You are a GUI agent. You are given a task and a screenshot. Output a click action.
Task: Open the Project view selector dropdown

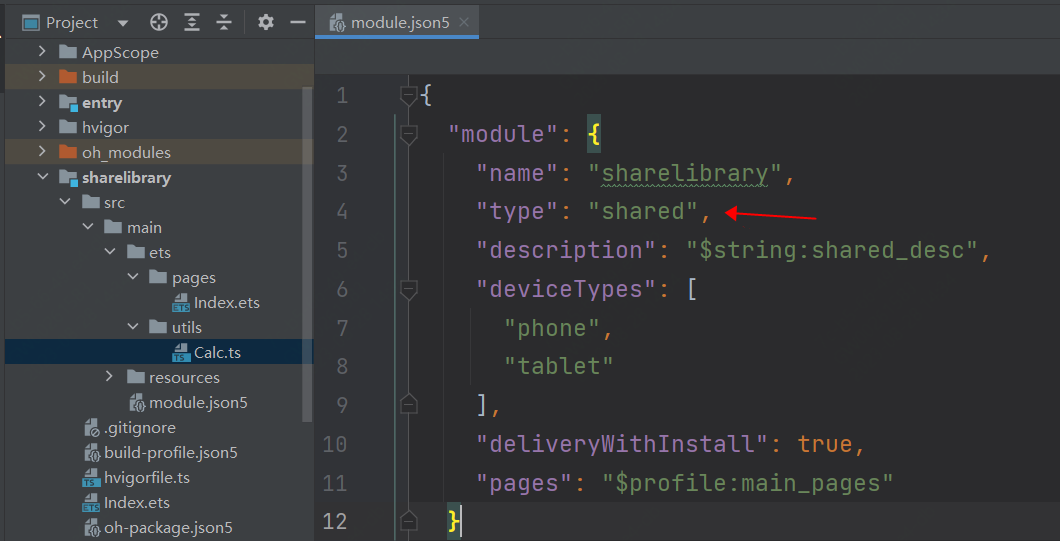tap(122, 23)
